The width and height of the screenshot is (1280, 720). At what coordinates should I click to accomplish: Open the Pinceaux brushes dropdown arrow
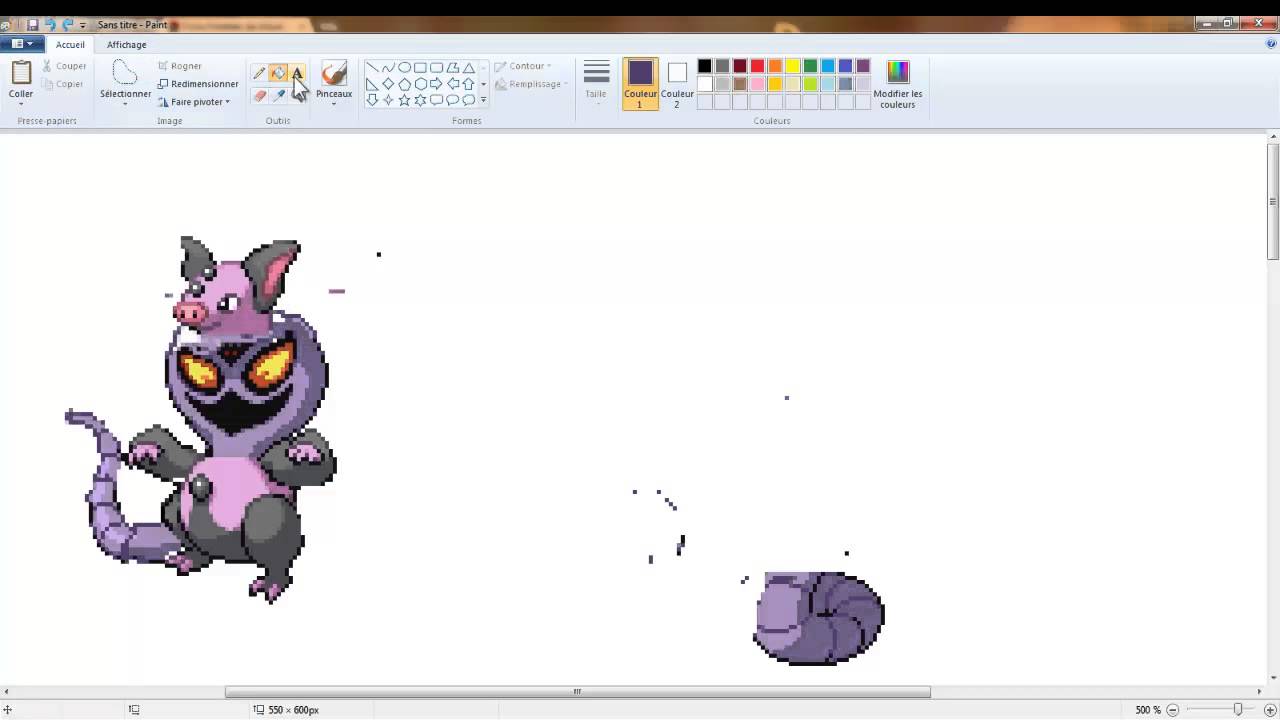(x=334, y=104)
